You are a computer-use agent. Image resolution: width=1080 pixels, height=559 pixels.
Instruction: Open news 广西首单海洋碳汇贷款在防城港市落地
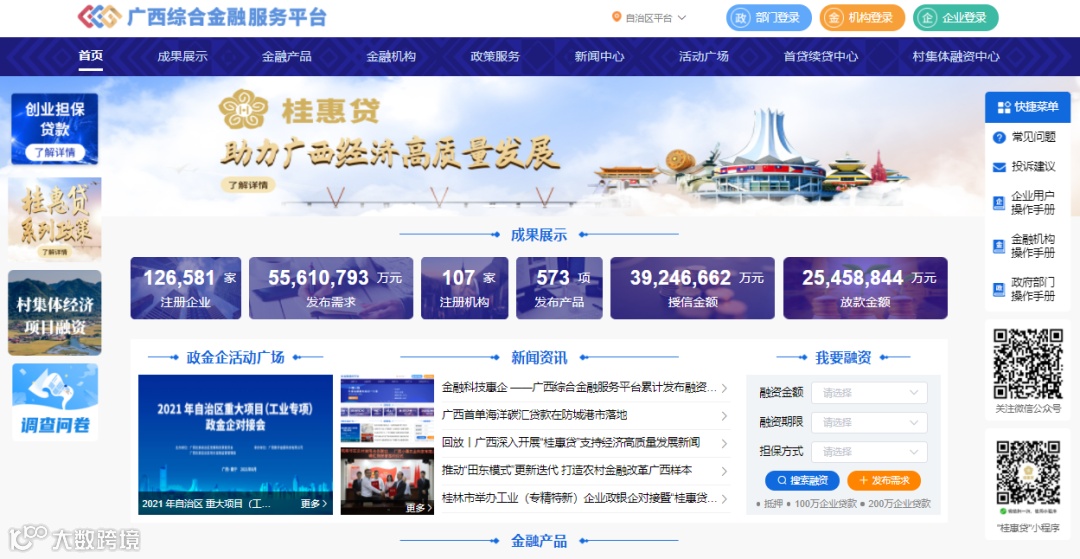click(534, 416)
